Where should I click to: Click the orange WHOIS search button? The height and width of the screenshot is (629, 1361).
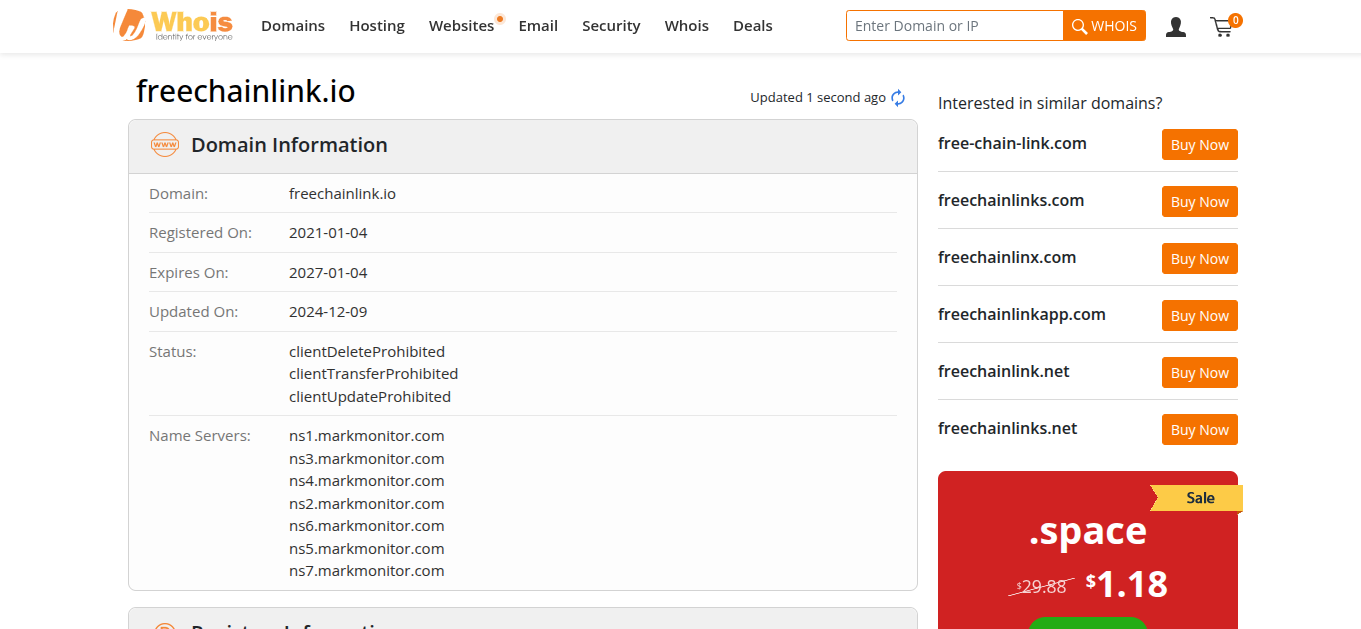(1105, 26)
